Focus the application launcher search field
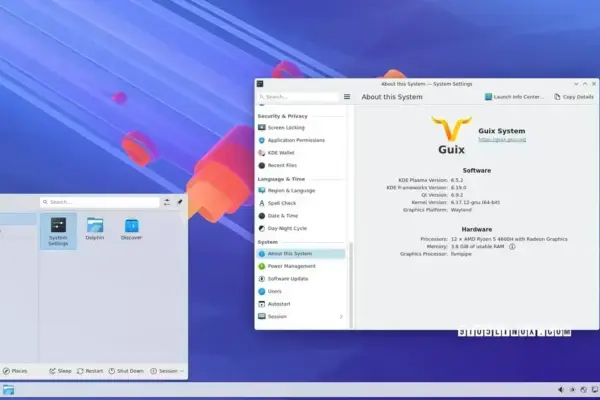Screen dimensions: 600x400 coord(100,202)
